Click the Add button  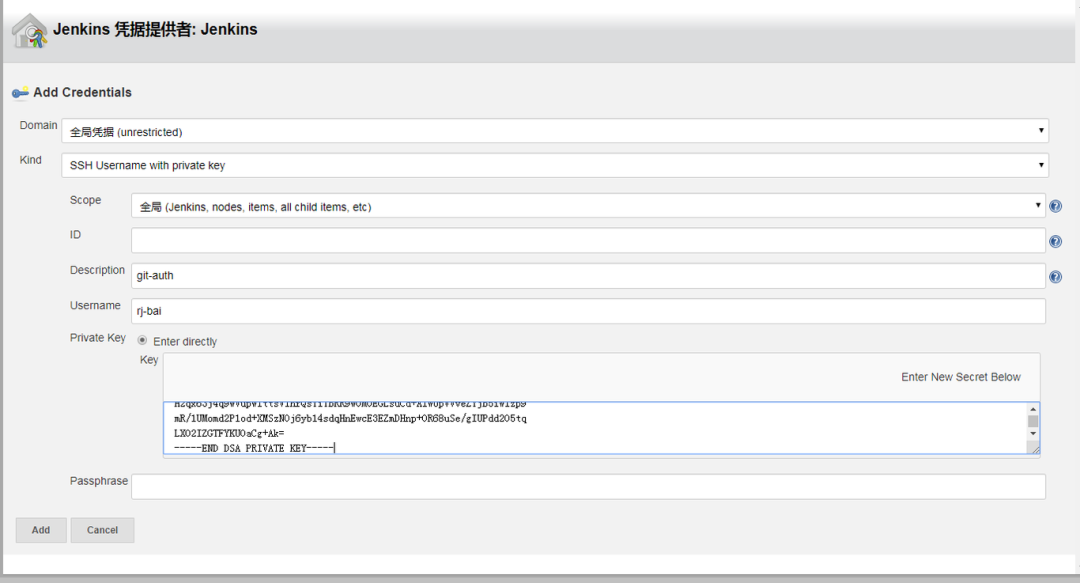tap(41, 530)
